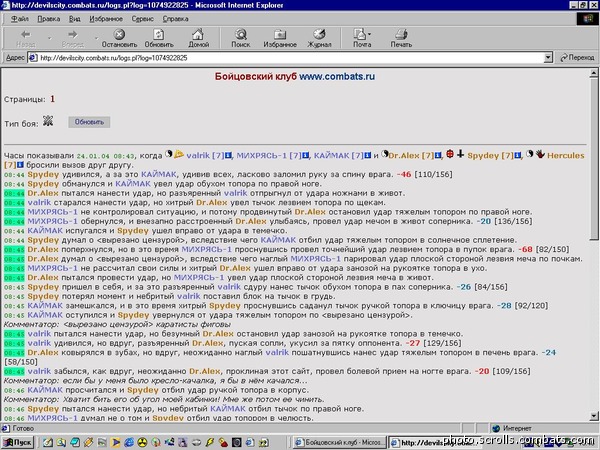Open info icon next to Dr.Alex [7]

[438, 155]
